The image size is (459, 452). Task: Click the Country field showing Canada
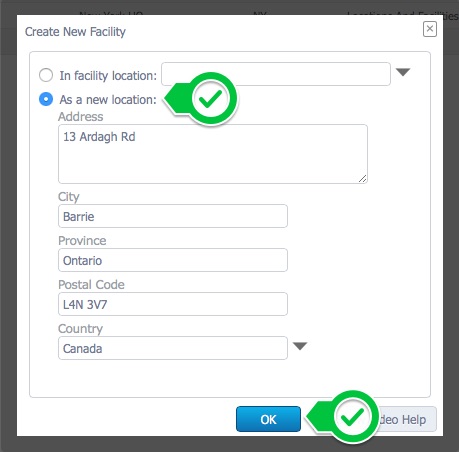[x=173, y=348]
